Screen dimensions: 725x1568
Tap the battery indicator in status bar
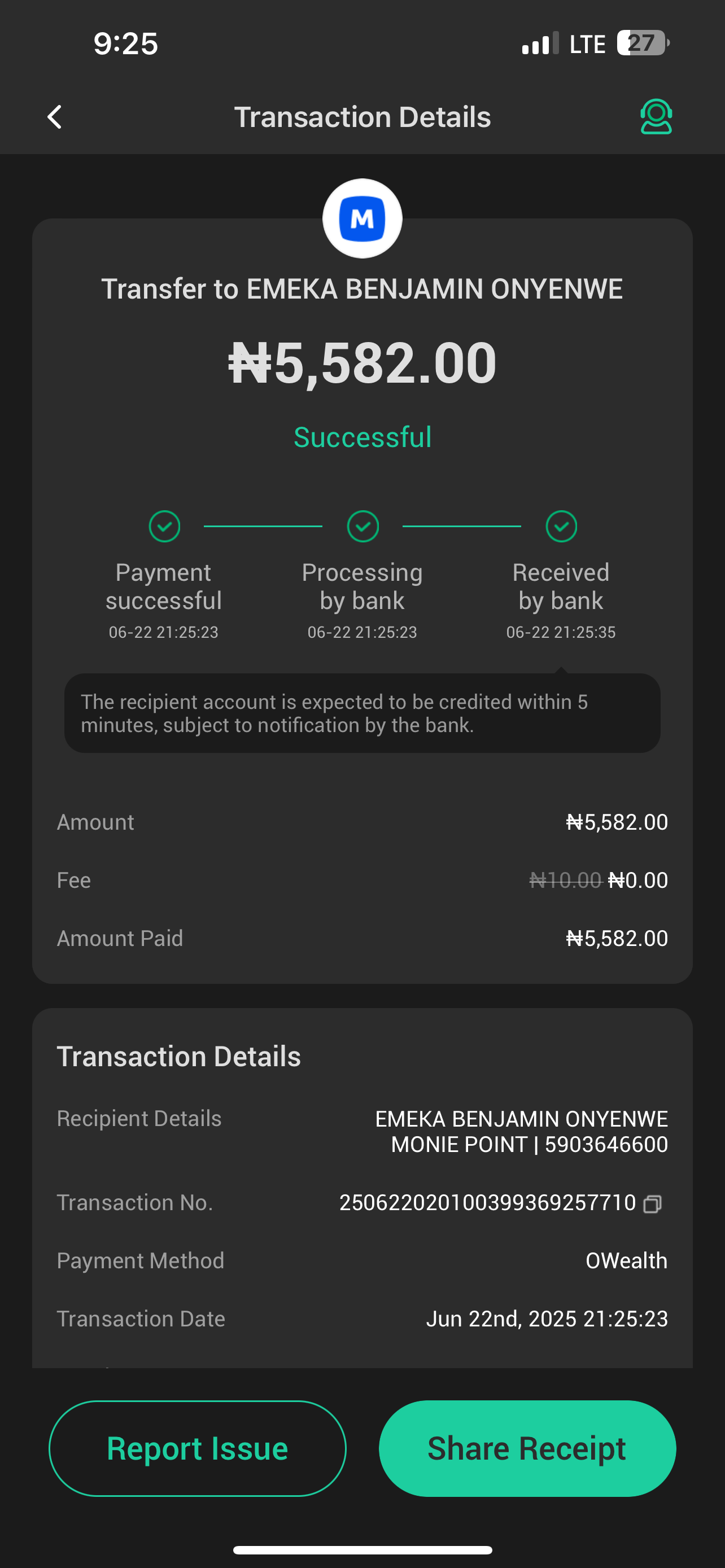tap(643, 43)
